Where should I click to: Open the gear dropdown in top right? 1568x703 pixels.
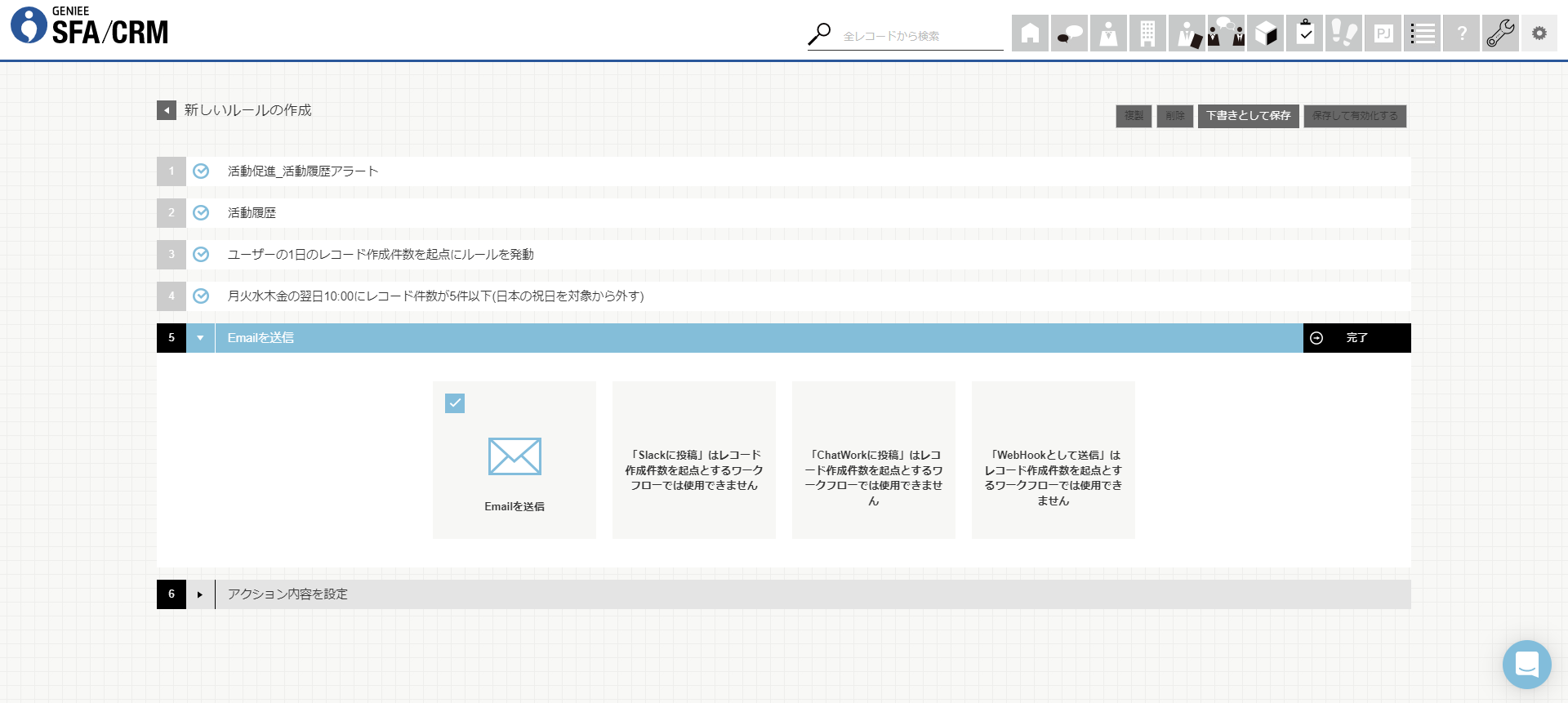(1539, 33)
